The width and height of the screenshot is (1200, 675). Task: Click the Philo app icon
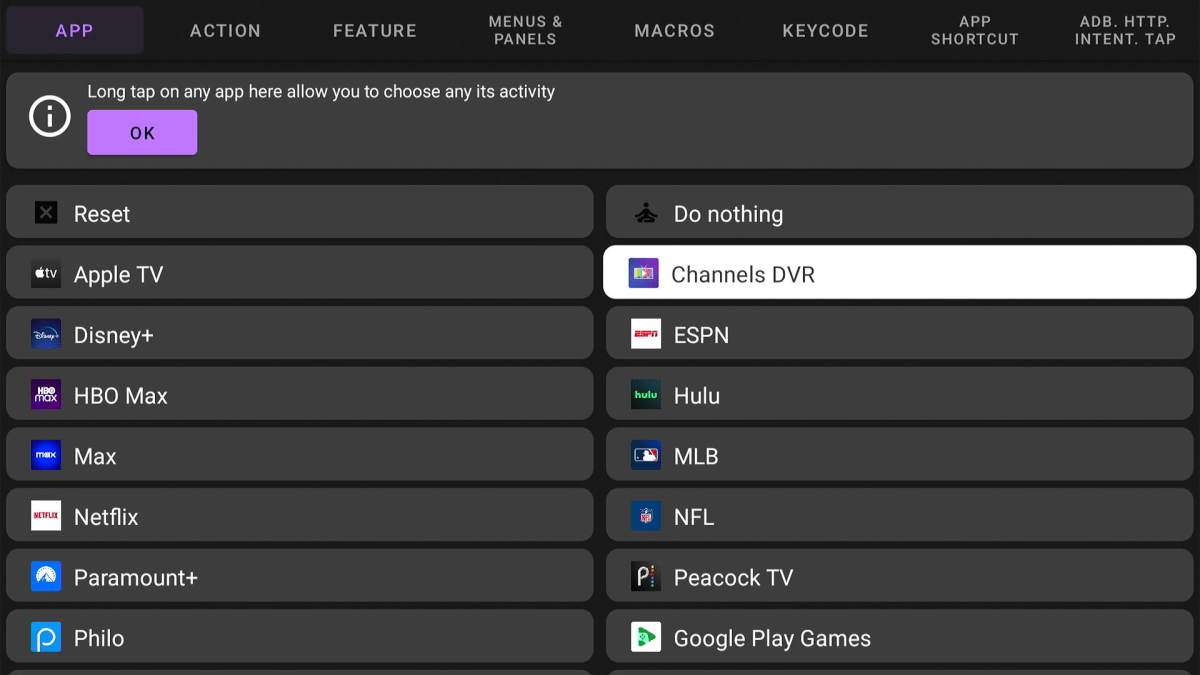(46, 638)
